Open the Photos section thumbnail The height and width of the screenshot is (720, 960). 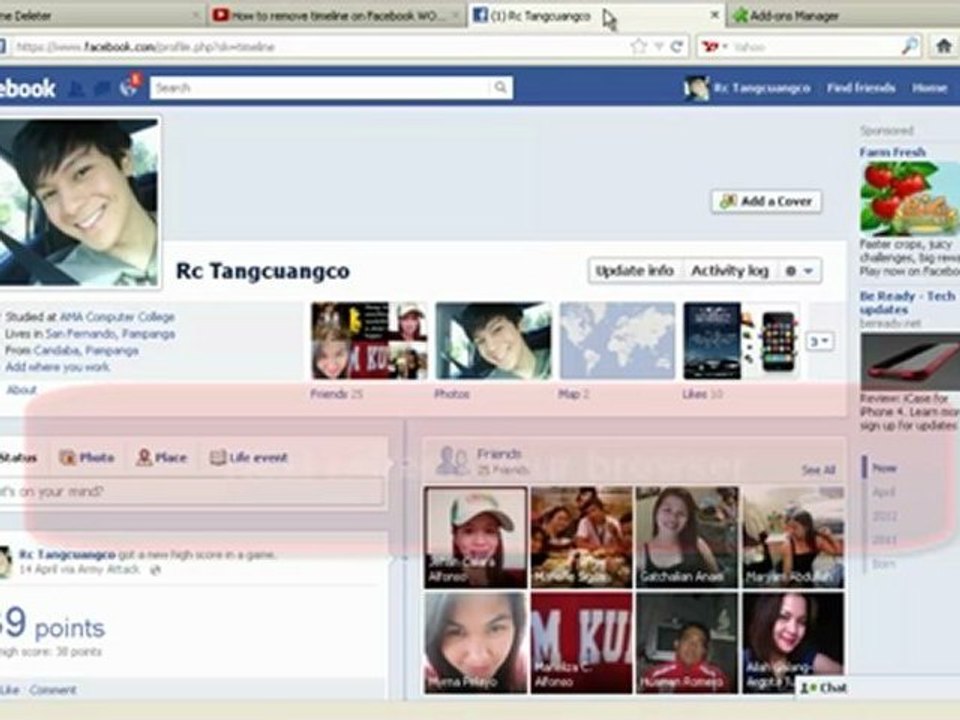point(493,341)
